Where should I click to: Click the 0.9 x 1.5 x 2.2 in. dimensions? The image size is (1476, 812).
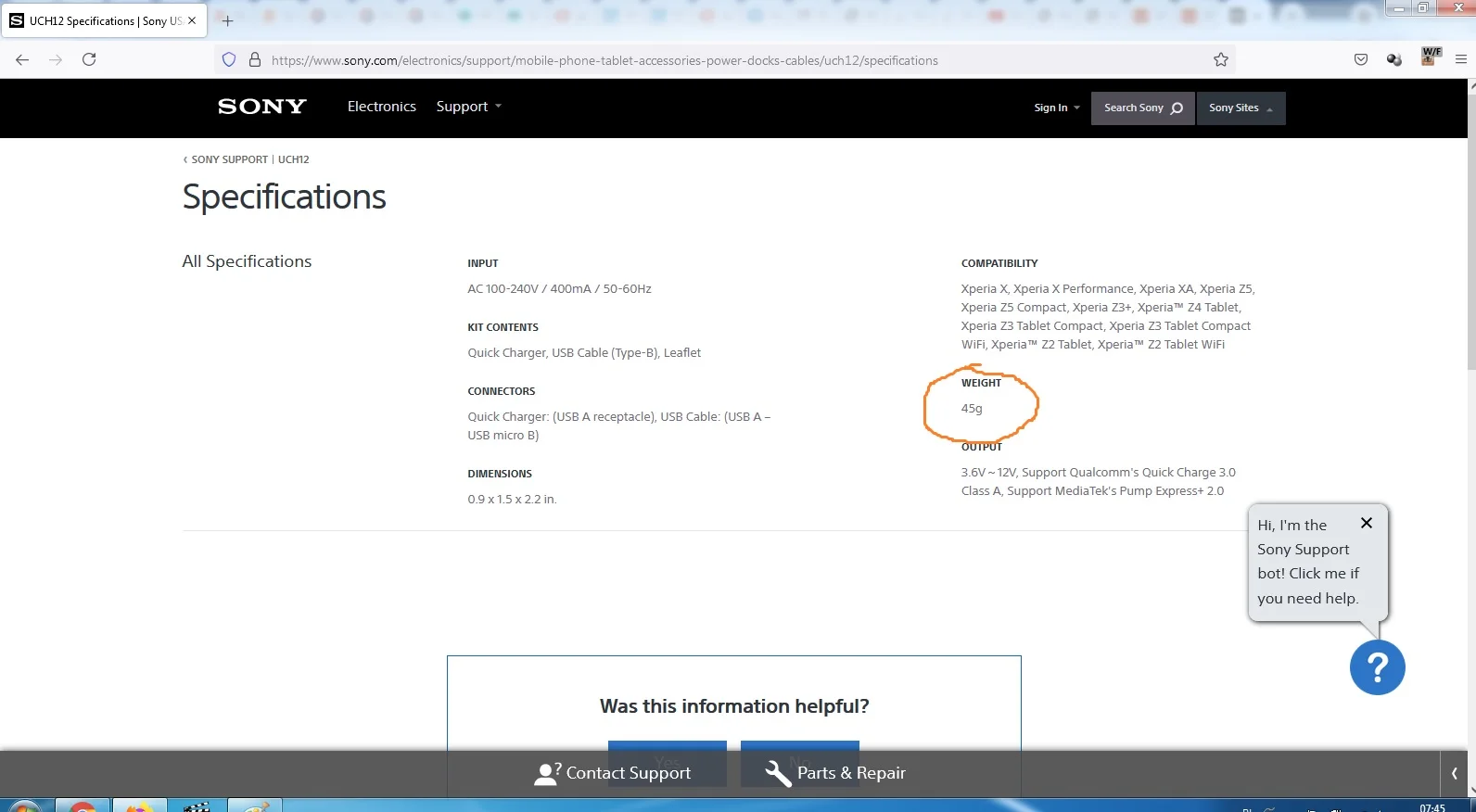pos(512,500)
